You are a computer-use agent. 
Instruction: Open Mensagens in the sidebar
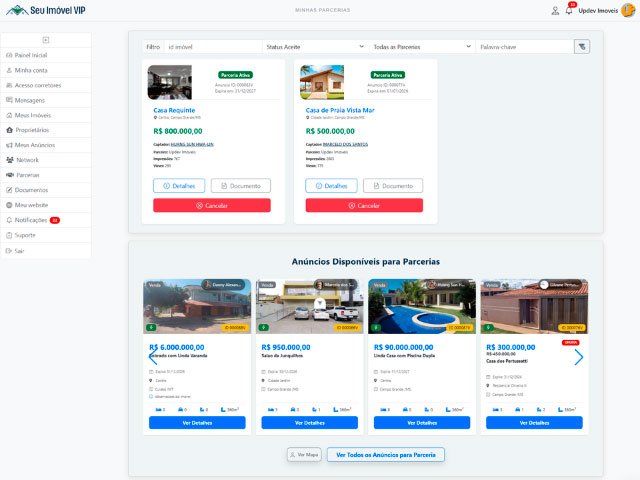tap(46, 100)
